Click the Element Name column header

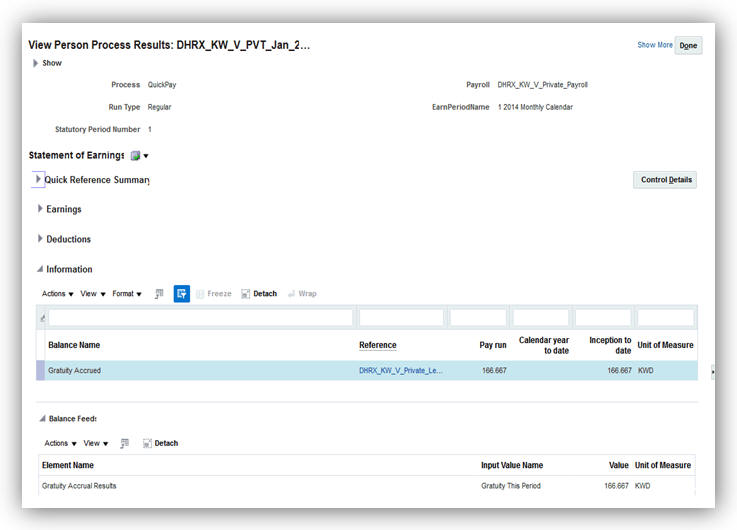coord(68,465)
